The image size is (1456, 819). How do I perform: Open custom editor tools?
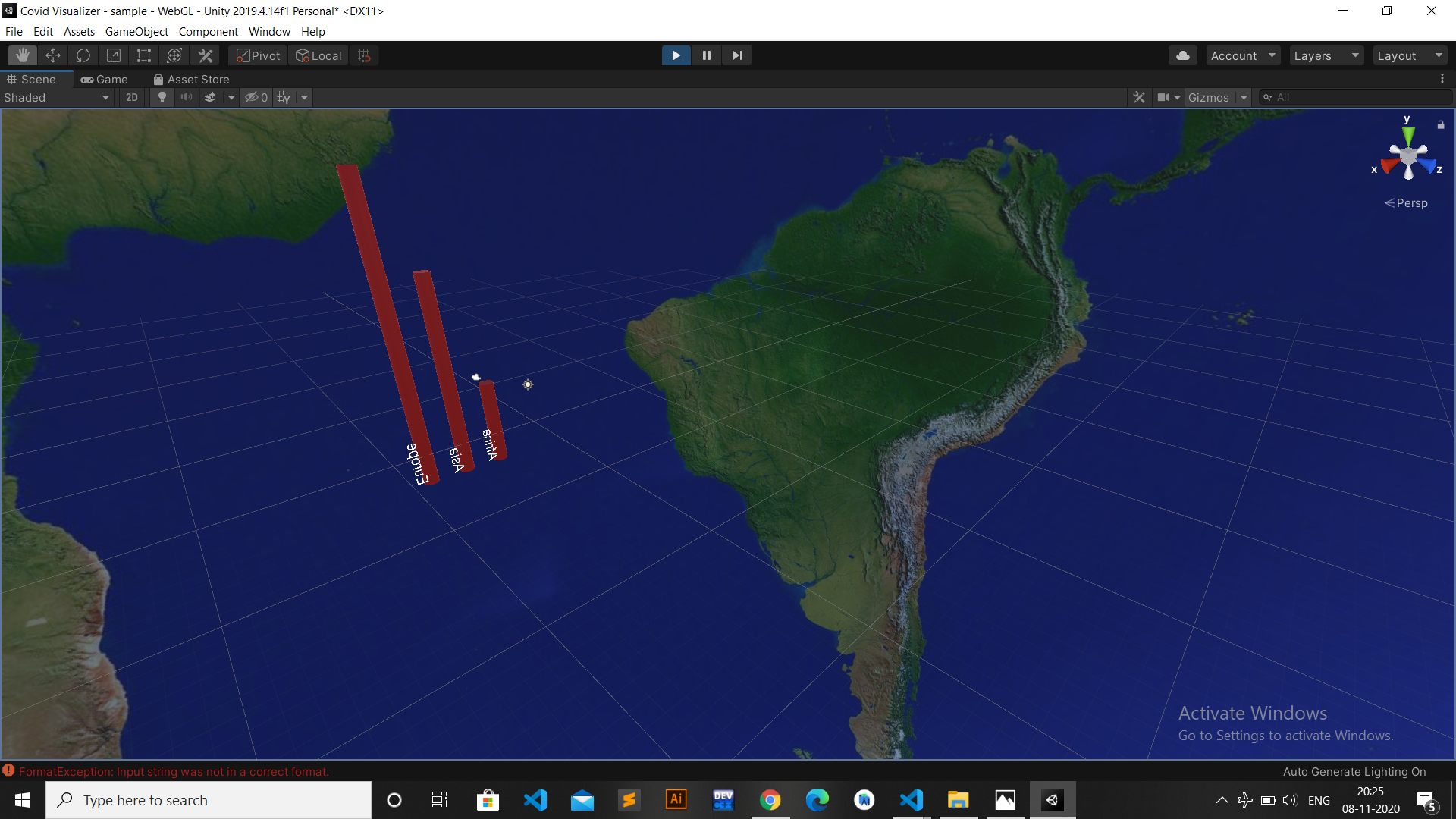click(206, 55)
